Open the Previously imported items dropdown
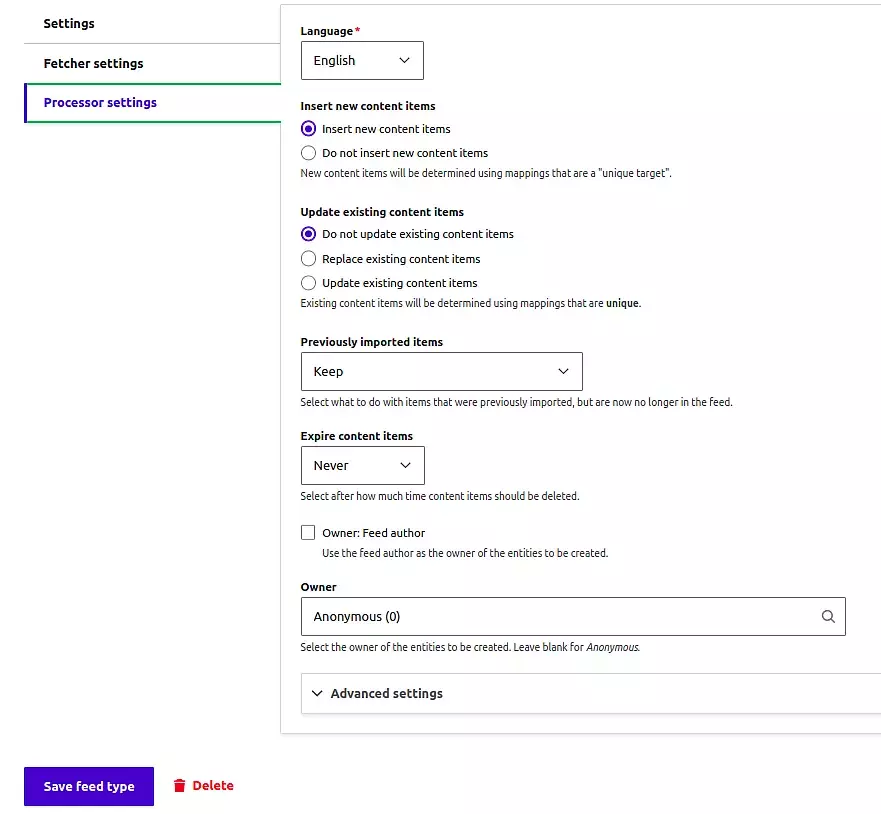The width and height of the screenshot is (881, 814). click(442, 371)
